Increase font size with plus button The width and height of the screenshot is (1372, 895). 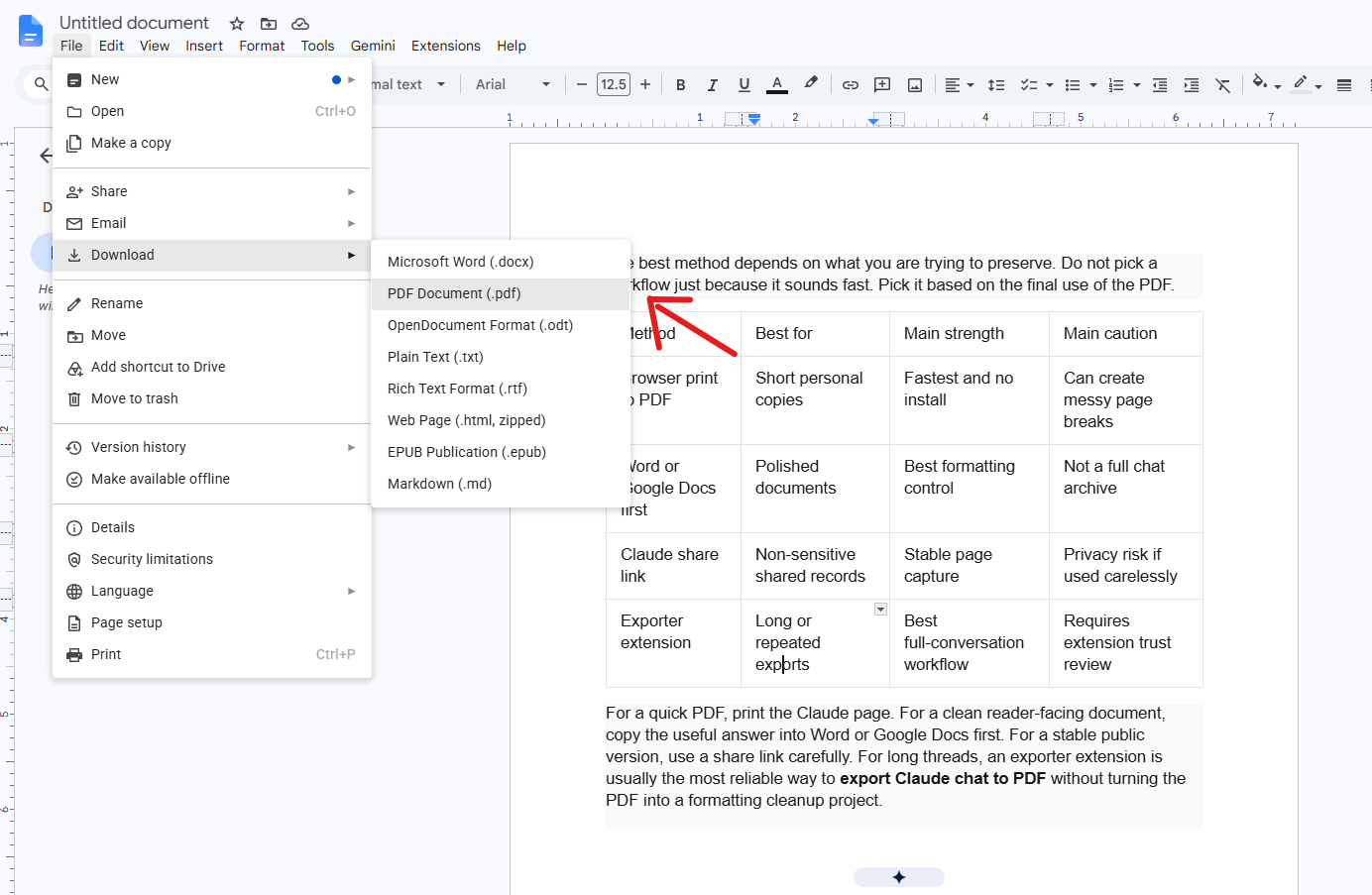pos(645,84)
